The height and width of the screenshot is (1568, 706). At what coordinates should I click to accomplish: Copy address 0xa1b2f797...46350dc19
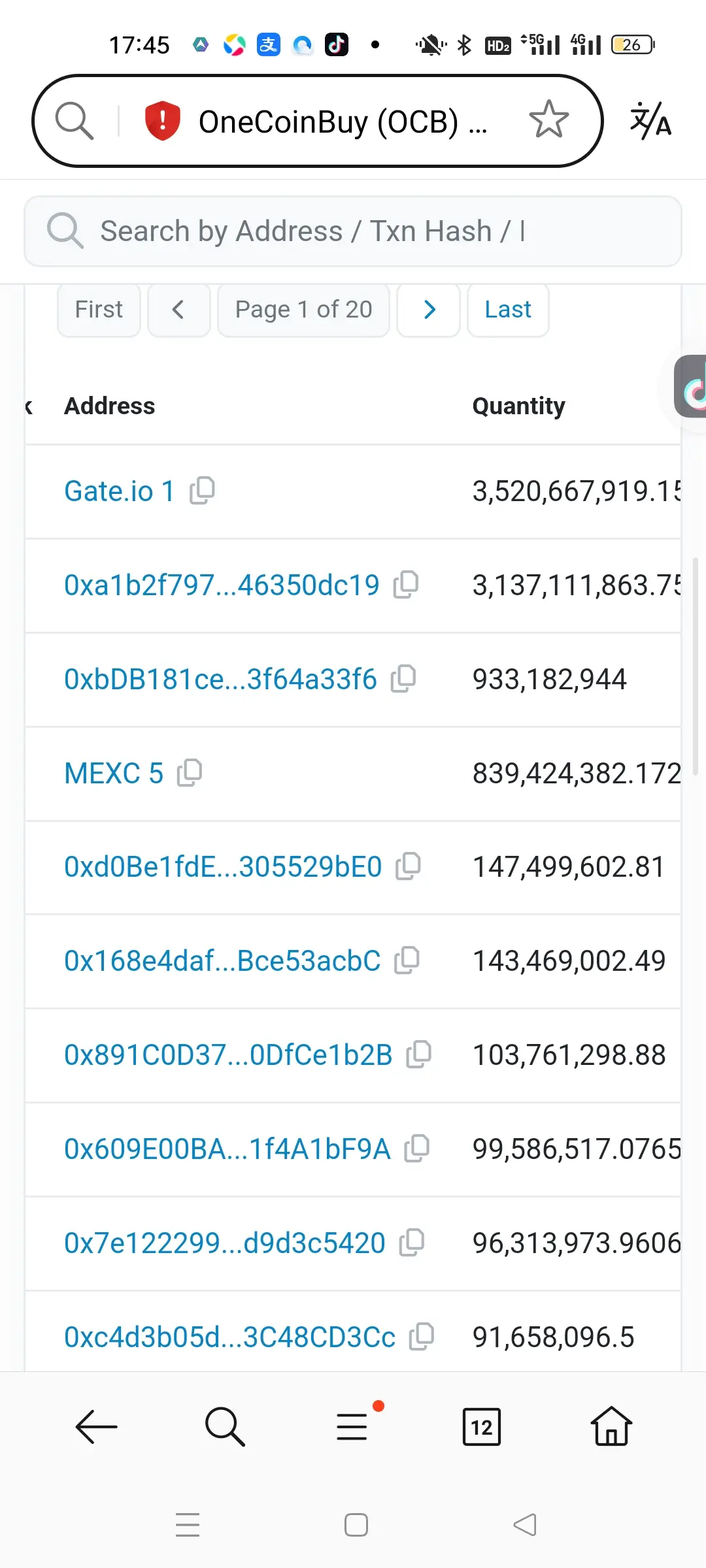click(406, 585)
